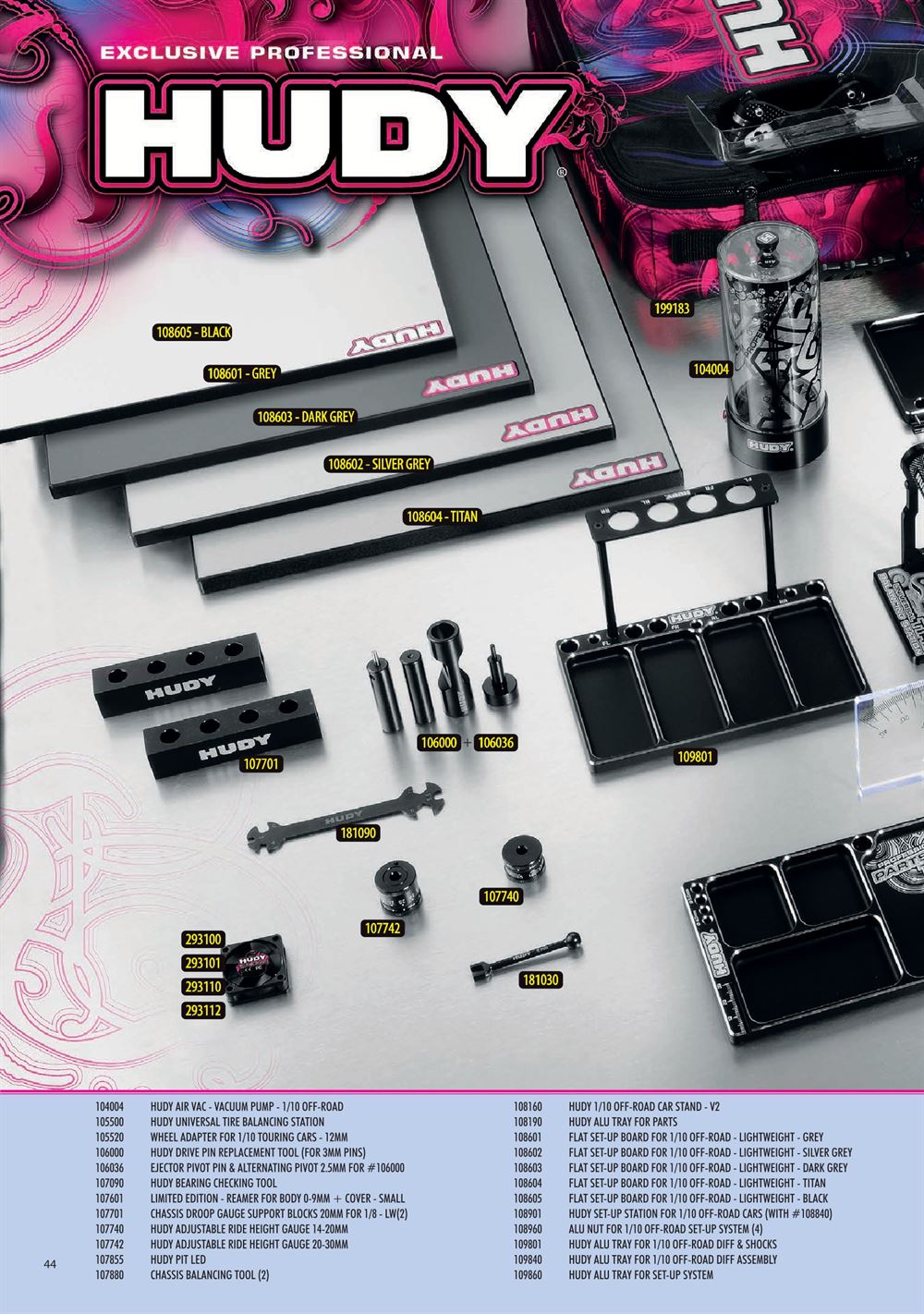This screenshot has width=924, height=1314.
Task: Click the yellow '181090' label under the wrench
Action: click(360, 833)
